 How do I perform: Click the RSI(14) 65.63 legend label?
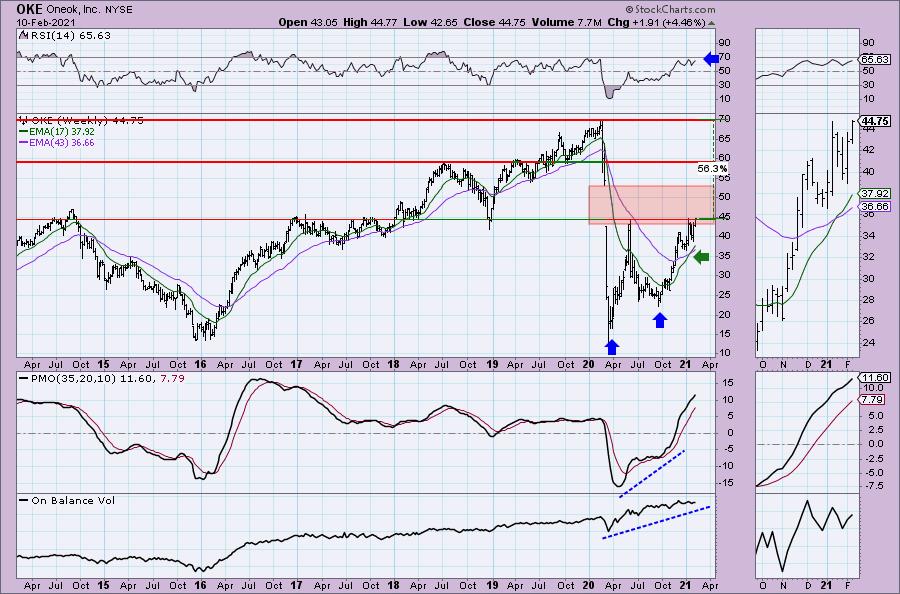click(69, 35)
